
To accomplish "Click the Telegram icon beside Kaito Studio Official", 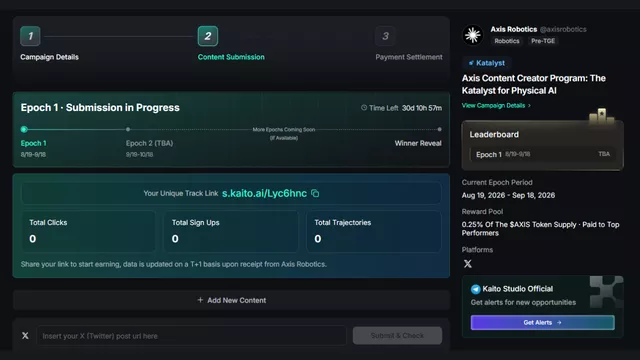I will [x=475, y=289].
